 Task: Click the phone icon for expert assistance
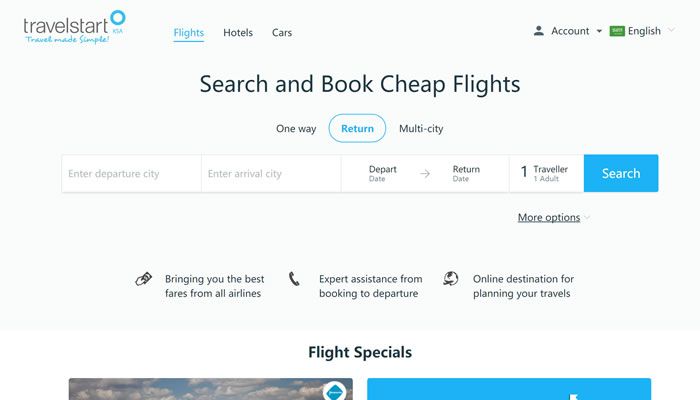pyautogui.click(x=294, y=279)
